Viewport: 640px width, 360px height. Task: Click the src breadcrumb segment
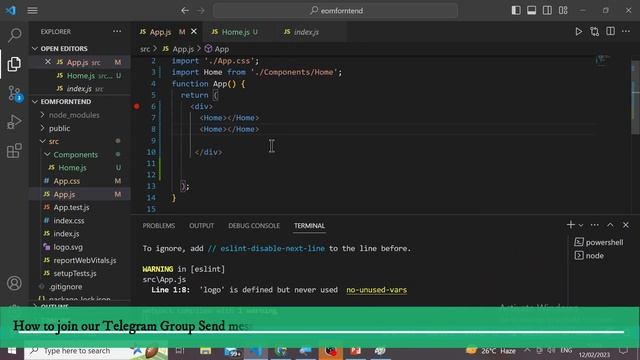(145, 49)
